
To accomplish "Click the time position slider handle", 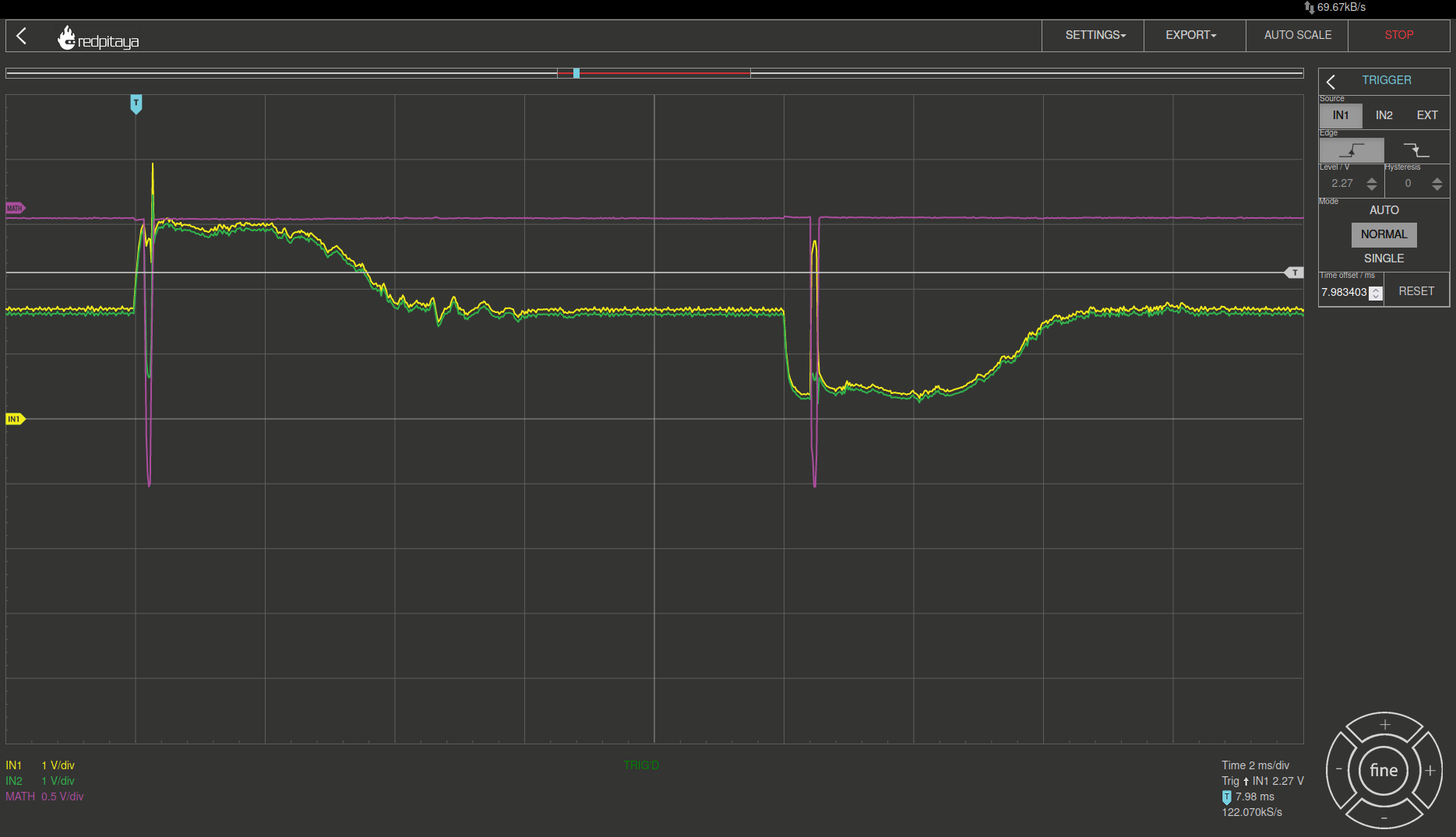I will pyautogui.click(x=576, y=73).
